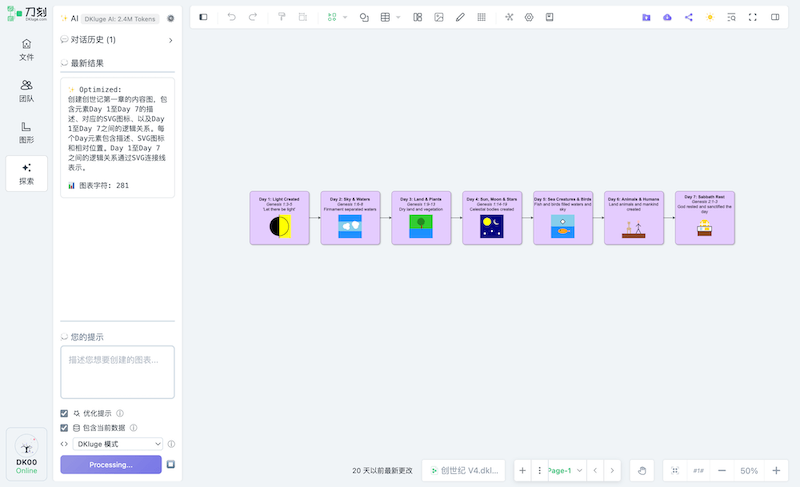Click the share icon in the top toolbar

click(688, 17)
